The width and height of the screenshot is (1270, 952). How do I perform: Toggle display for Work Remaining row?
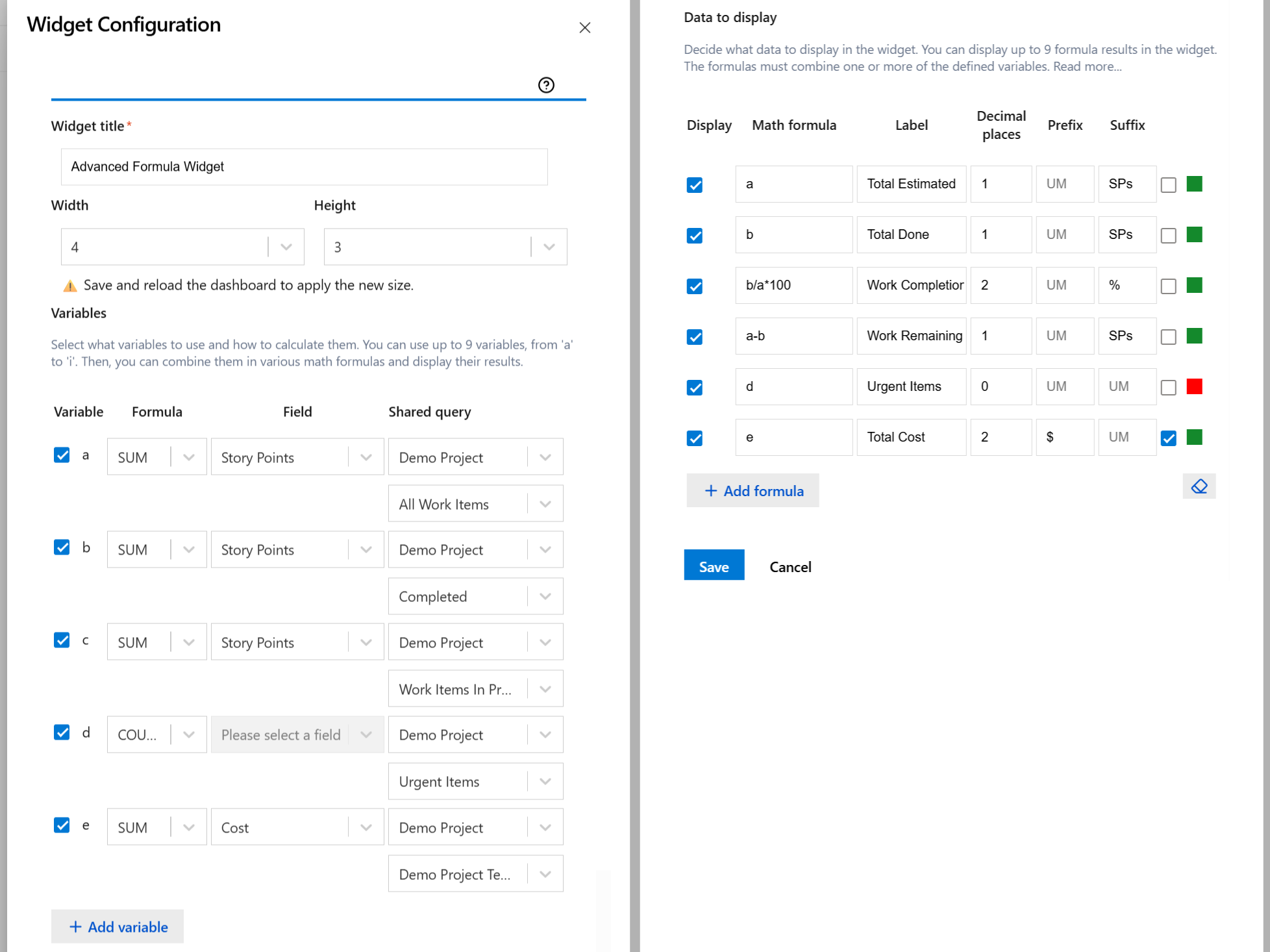click(x=695, y=337)
